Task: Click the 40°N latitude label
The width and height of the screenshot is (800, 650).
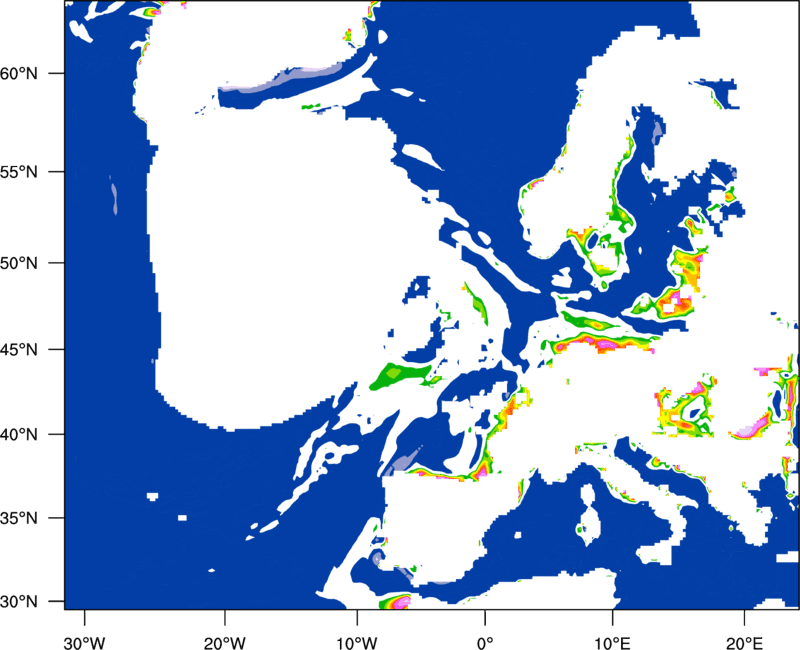Action: [x=19, y=435]
